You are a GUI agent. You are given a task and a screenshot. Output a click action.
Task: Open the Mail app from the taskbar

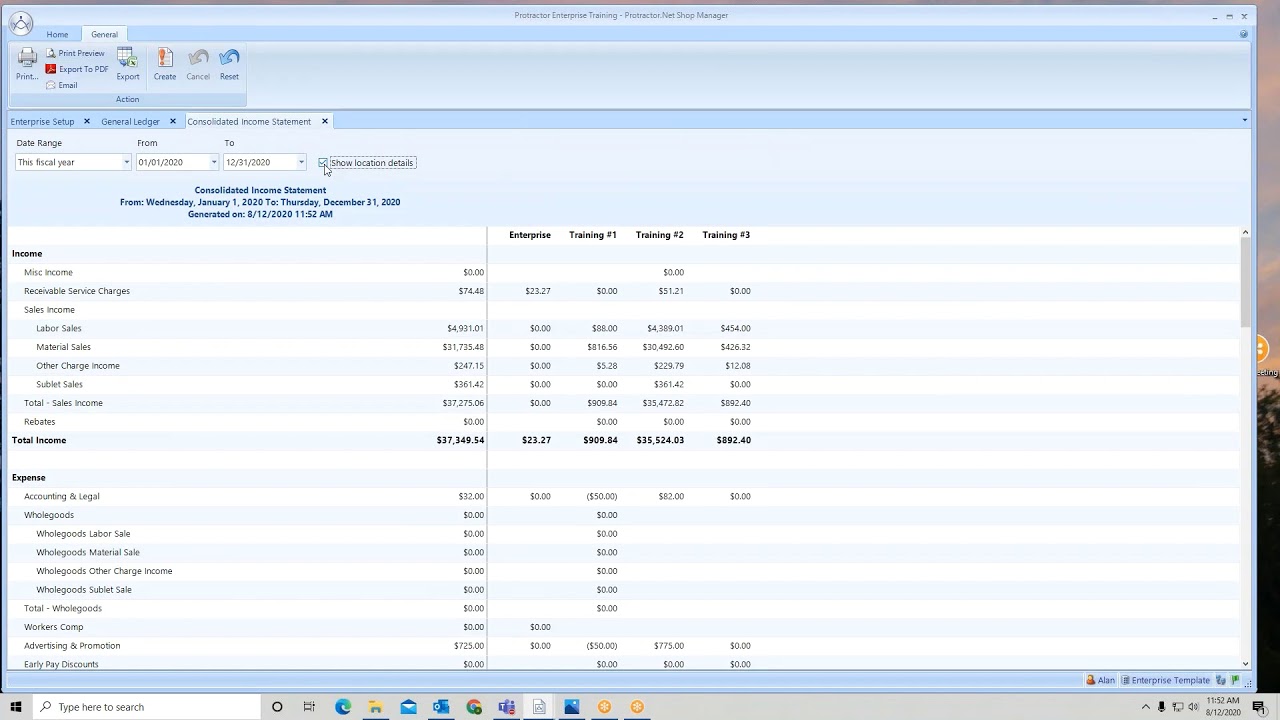(408, 707)
